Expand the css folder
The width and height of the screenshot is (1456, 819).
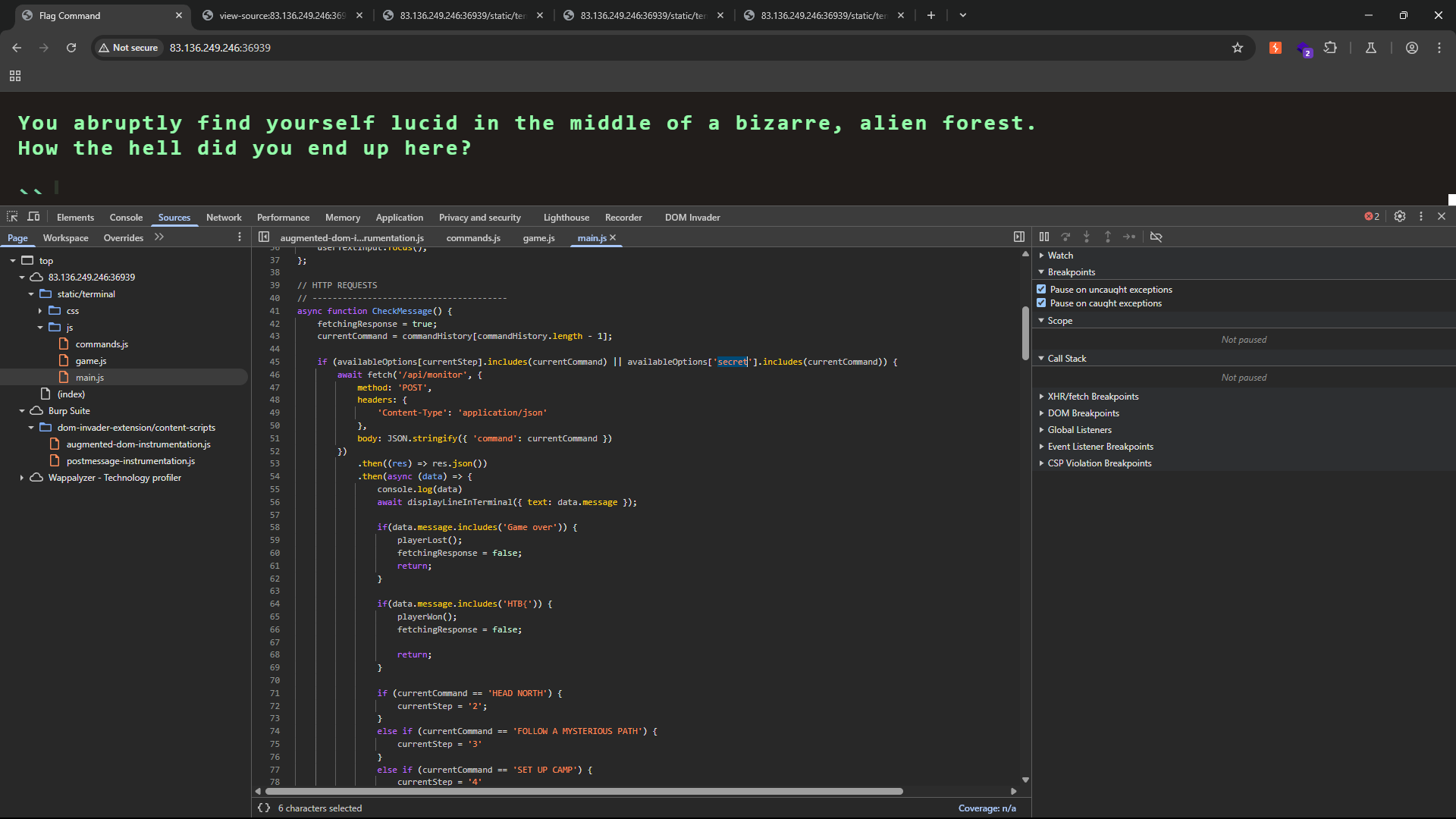(x=40, y=311)
